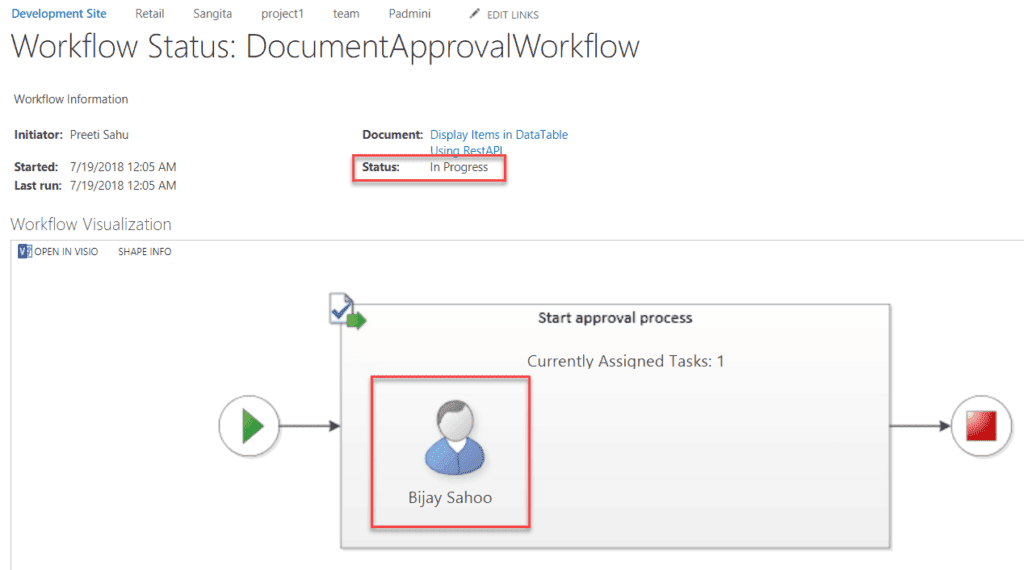Click EDIT LINKS in the top navigation
1024x570 pixels.
pos(513,14)
